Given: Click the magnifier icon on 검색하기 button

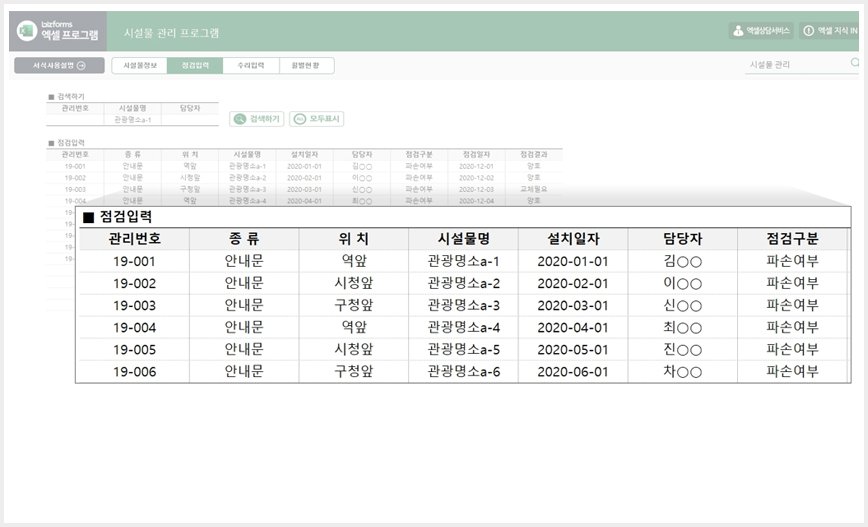Looking at the screenshot, I should click(240, 119).
